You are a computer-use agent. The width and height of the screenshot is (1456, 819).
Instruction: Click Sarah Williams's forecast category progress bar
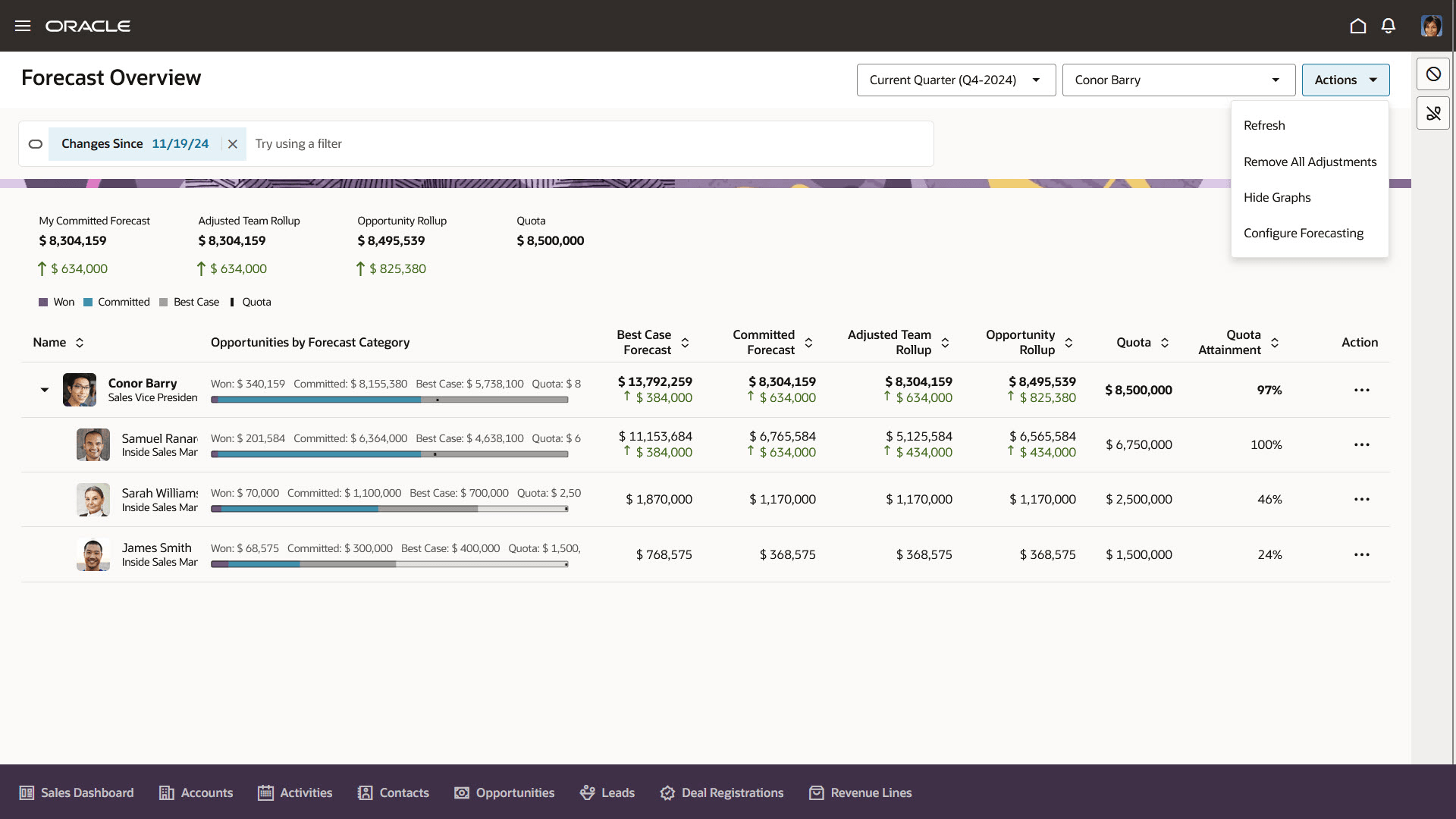389,509
